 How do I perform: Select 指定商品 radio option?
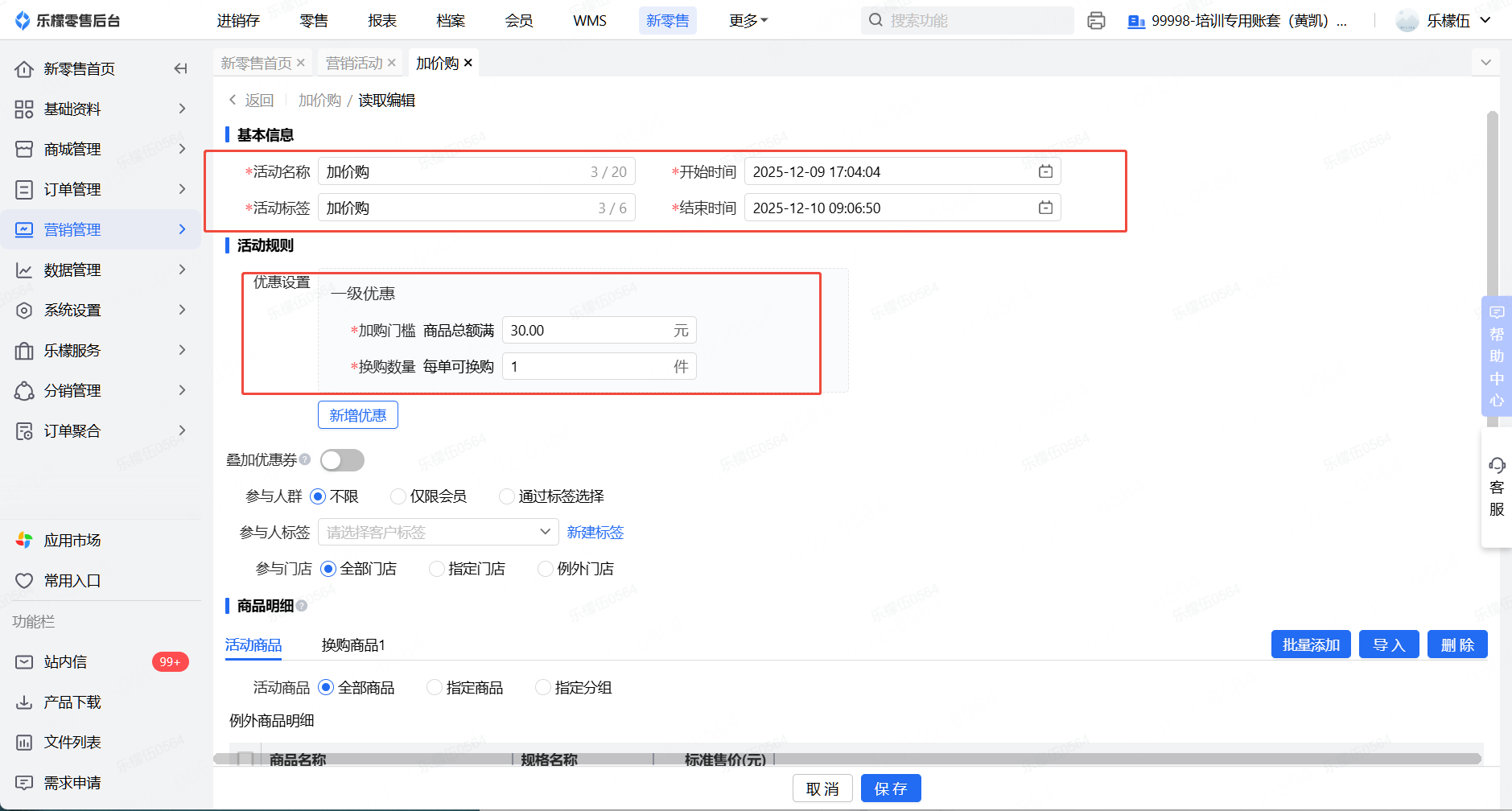pos(435,687)
